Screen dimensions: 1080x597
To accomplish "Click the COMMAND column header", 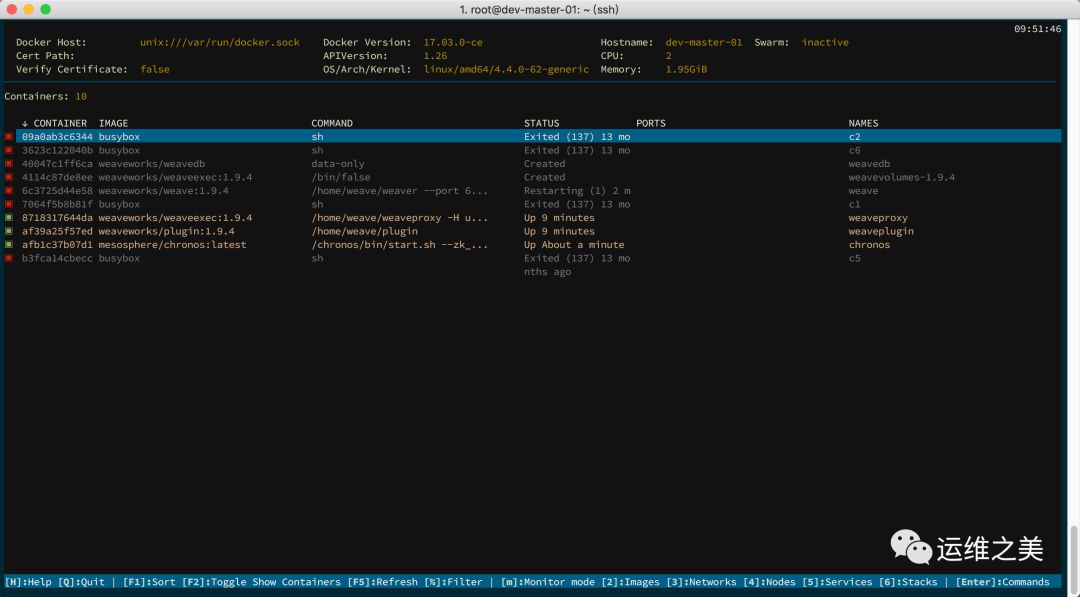I will pos(332,123).
